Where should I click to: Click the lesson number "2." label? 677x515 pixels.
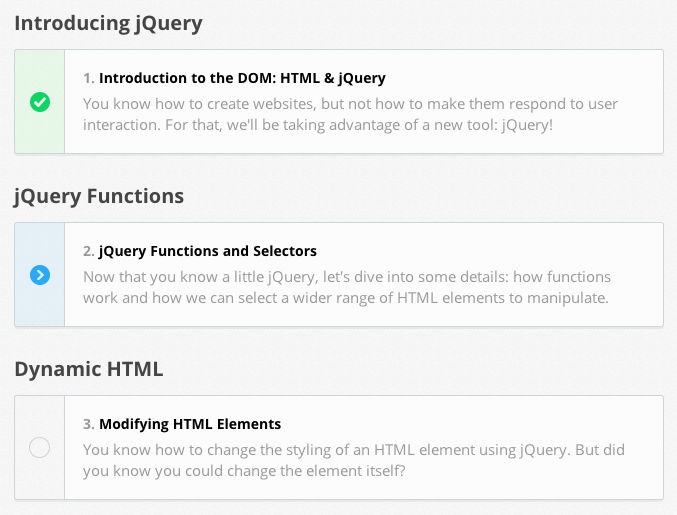[x=89, y=251]
